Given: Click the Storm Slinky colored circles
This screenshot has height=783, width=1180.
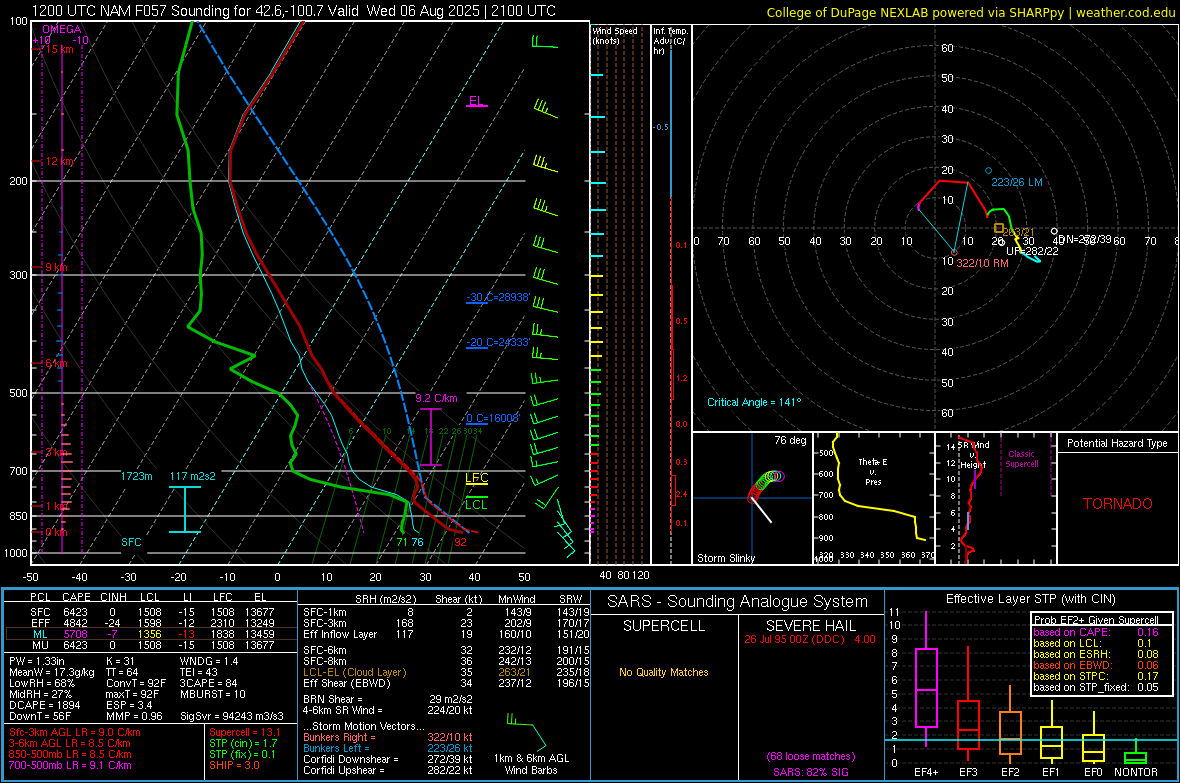Looking at the screenshot, I should [767, 486].
